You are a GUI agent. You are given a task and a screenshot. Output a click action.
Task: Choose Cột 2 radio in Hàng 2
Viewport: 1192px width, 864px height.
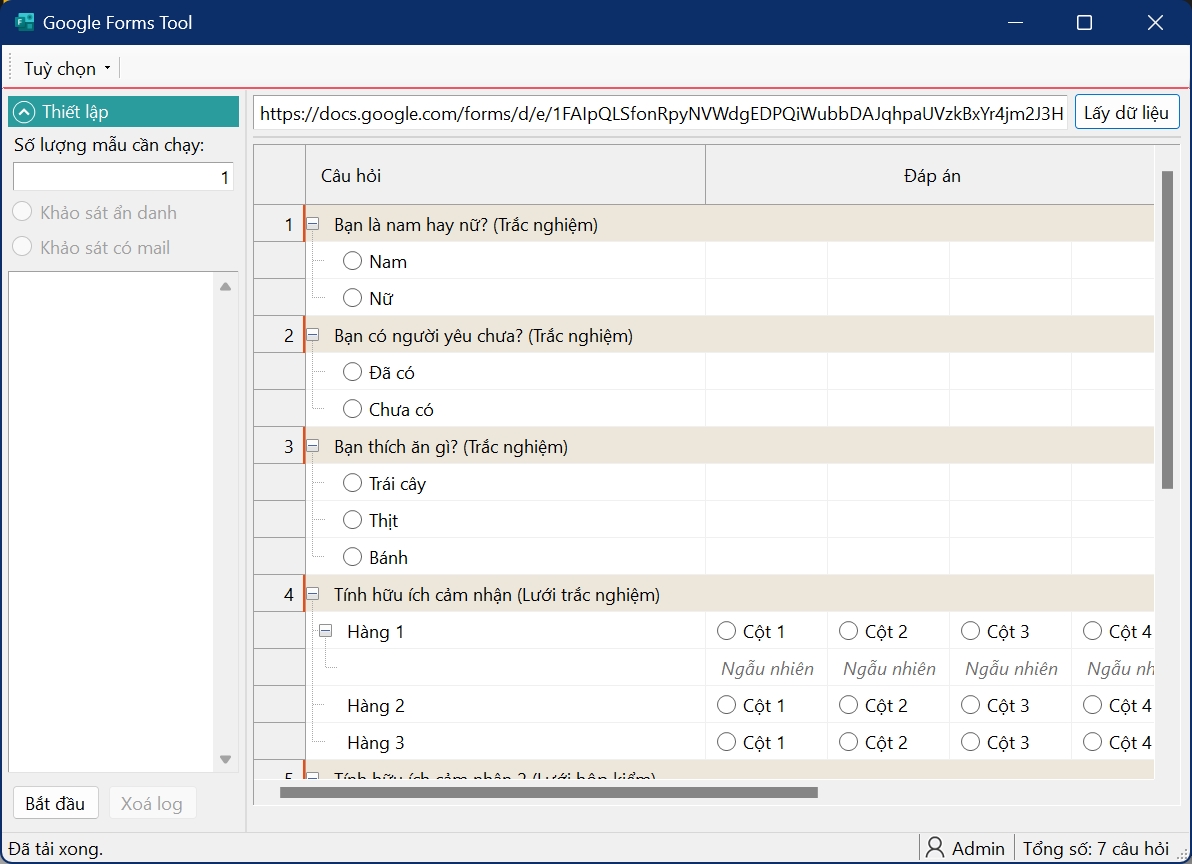[x=848, y=705]
